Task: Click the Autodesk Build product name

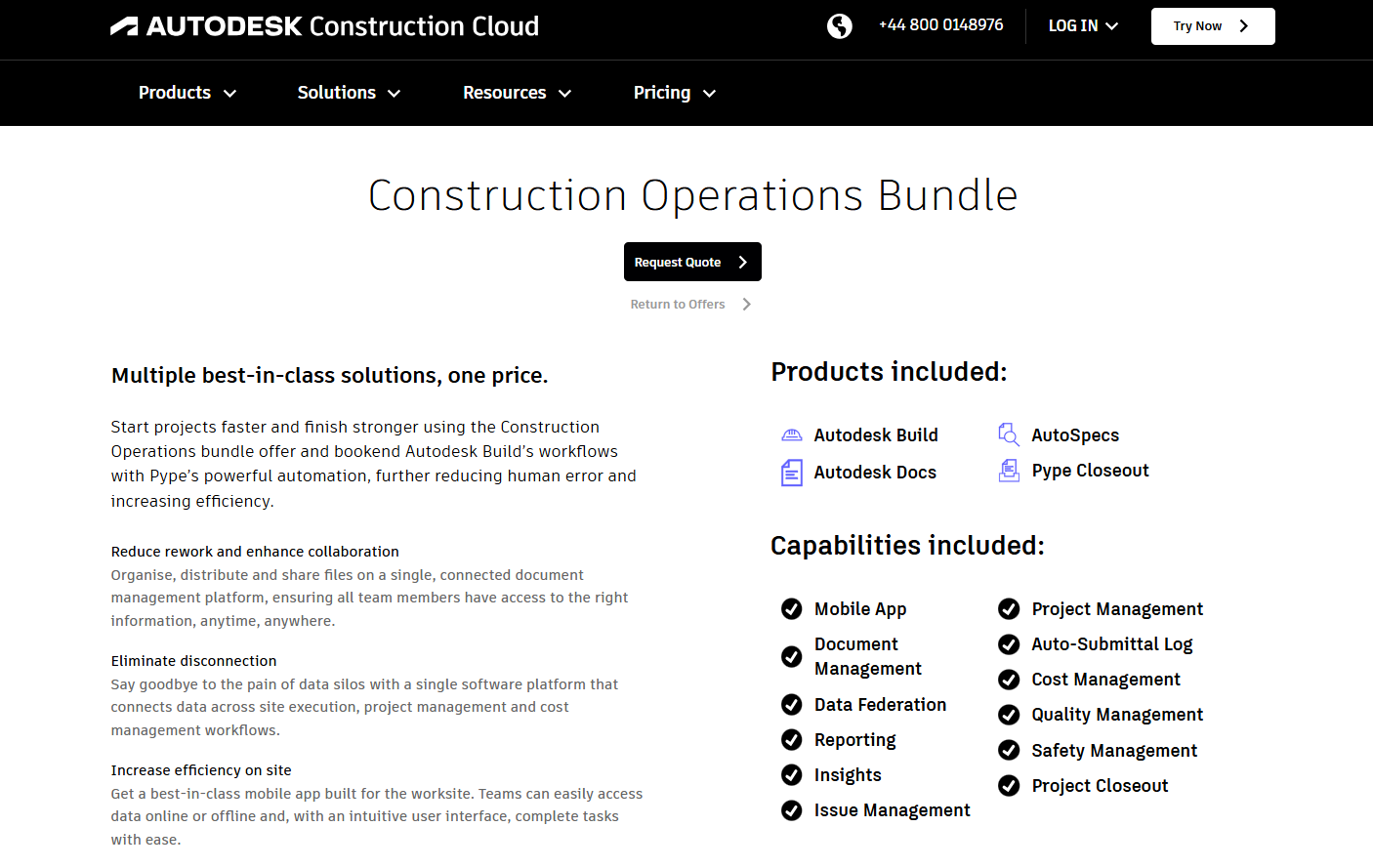Action: (x=876, y=435)
